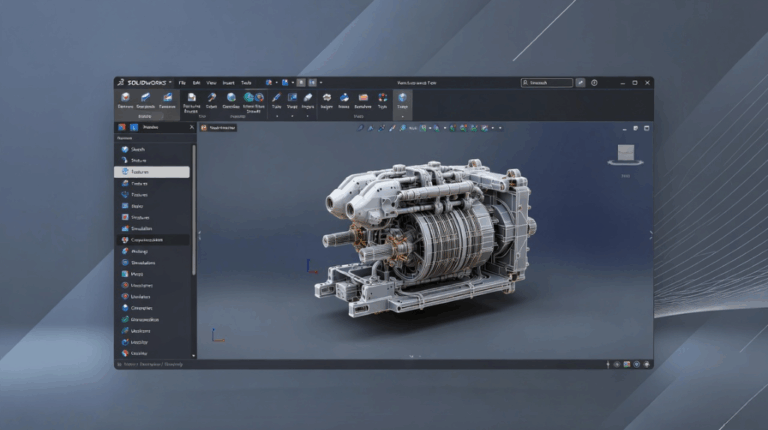Screen dimensions: 768x430
Task: Select the Sketch row in the sidebar
Action: (x=152, y=149)
